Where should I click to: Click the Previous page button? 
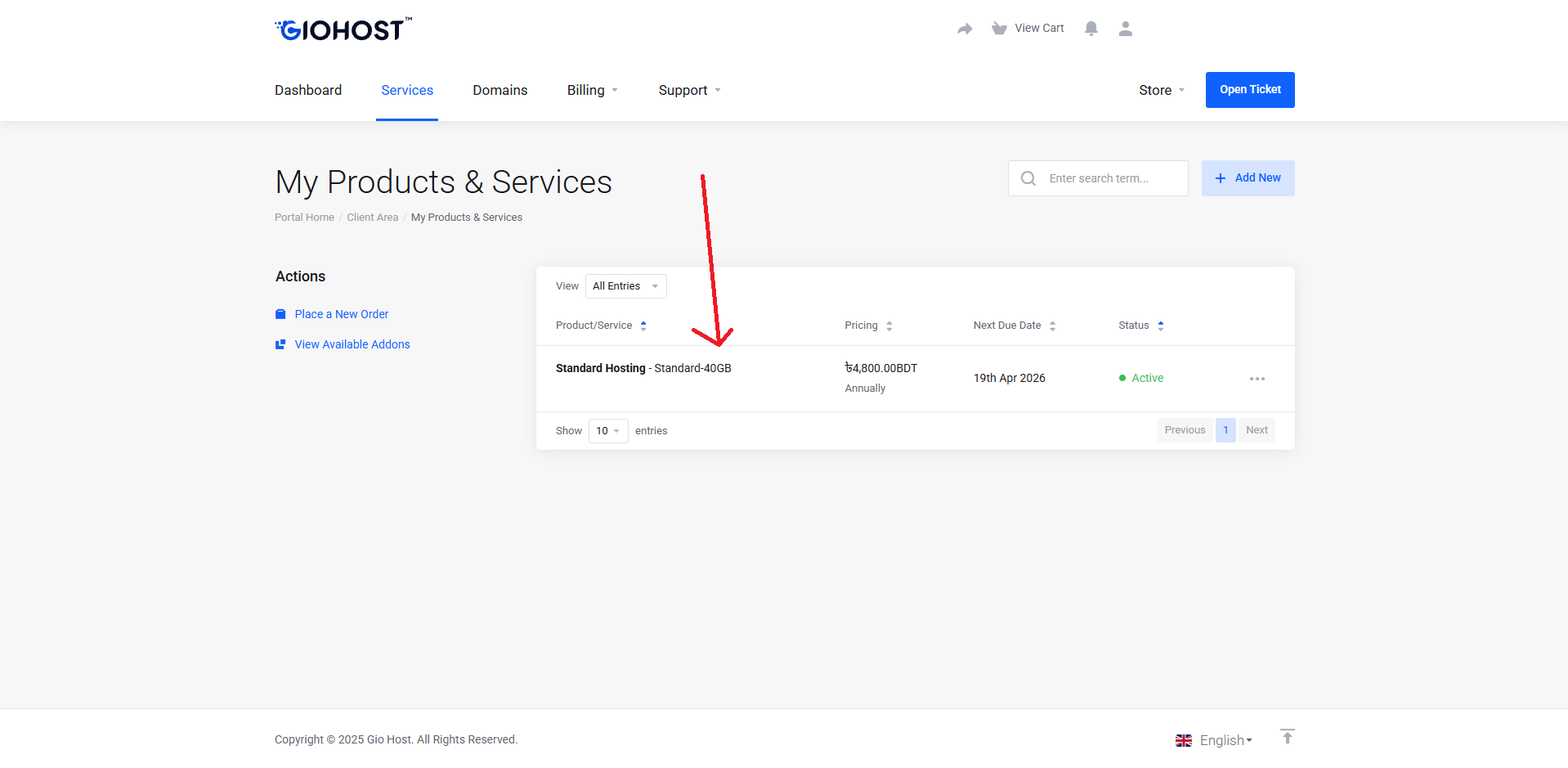1185,430
